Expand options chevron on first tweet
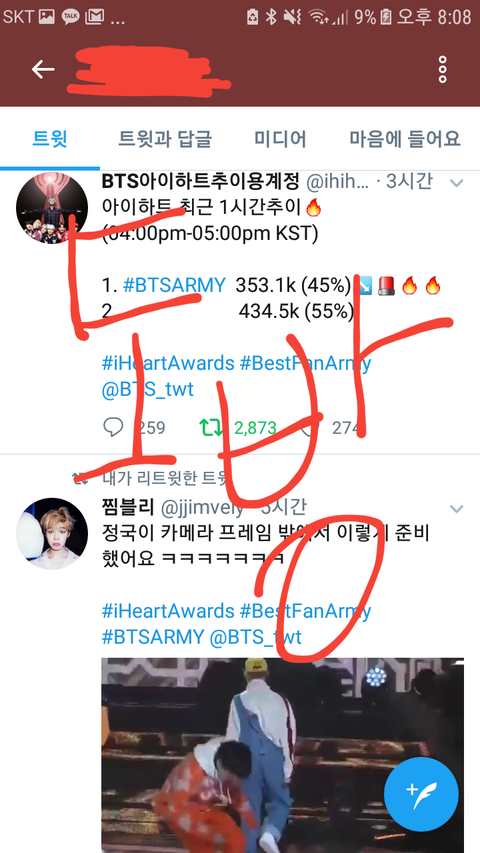 pyautogui.click(x=456, y=183)
